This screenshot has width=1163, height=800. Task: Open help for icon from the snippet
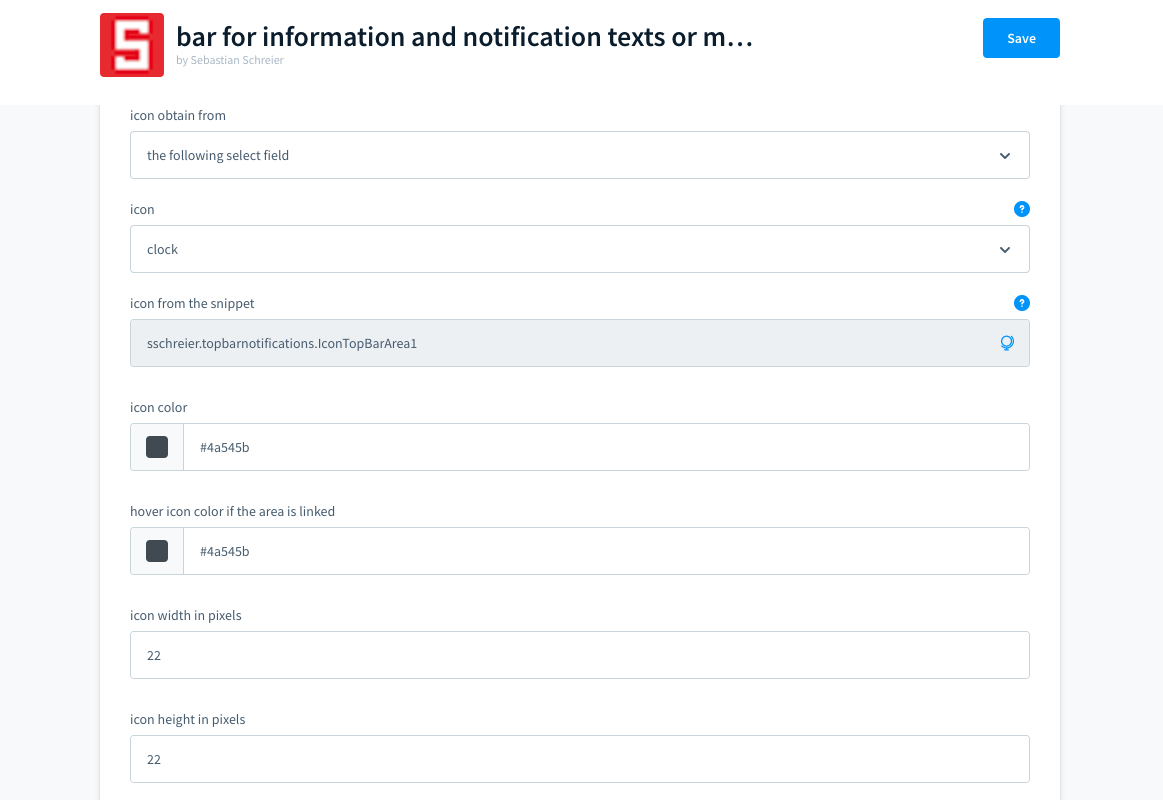1021,303
